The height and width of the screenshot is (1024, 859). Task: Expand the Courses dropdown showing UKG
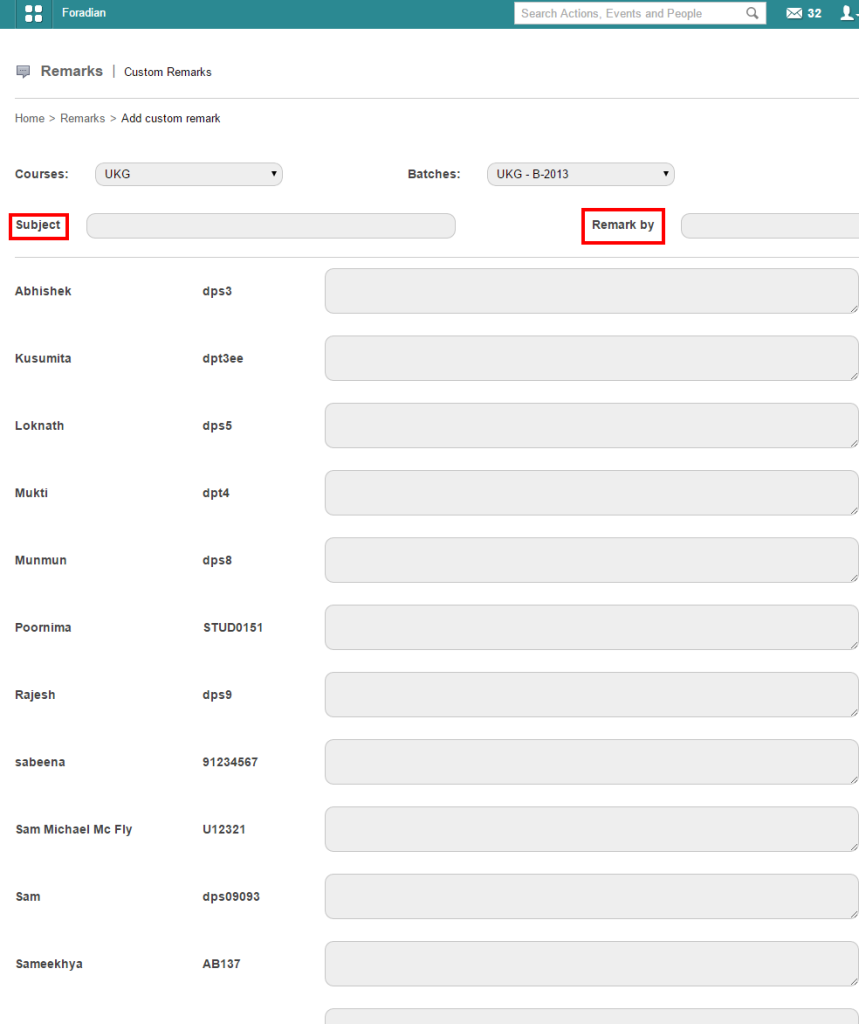click(189, 174)
